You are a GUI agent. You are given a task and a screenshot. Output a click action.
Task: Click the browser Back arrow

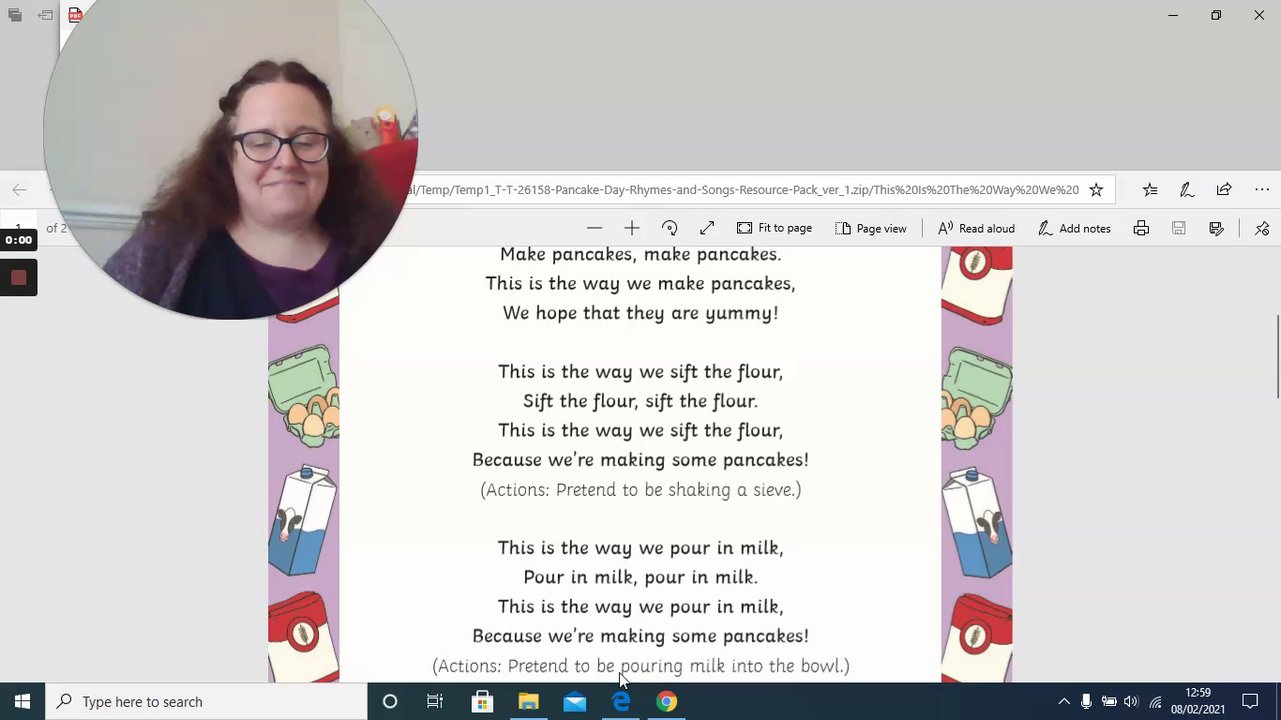[x=19, y=189]
